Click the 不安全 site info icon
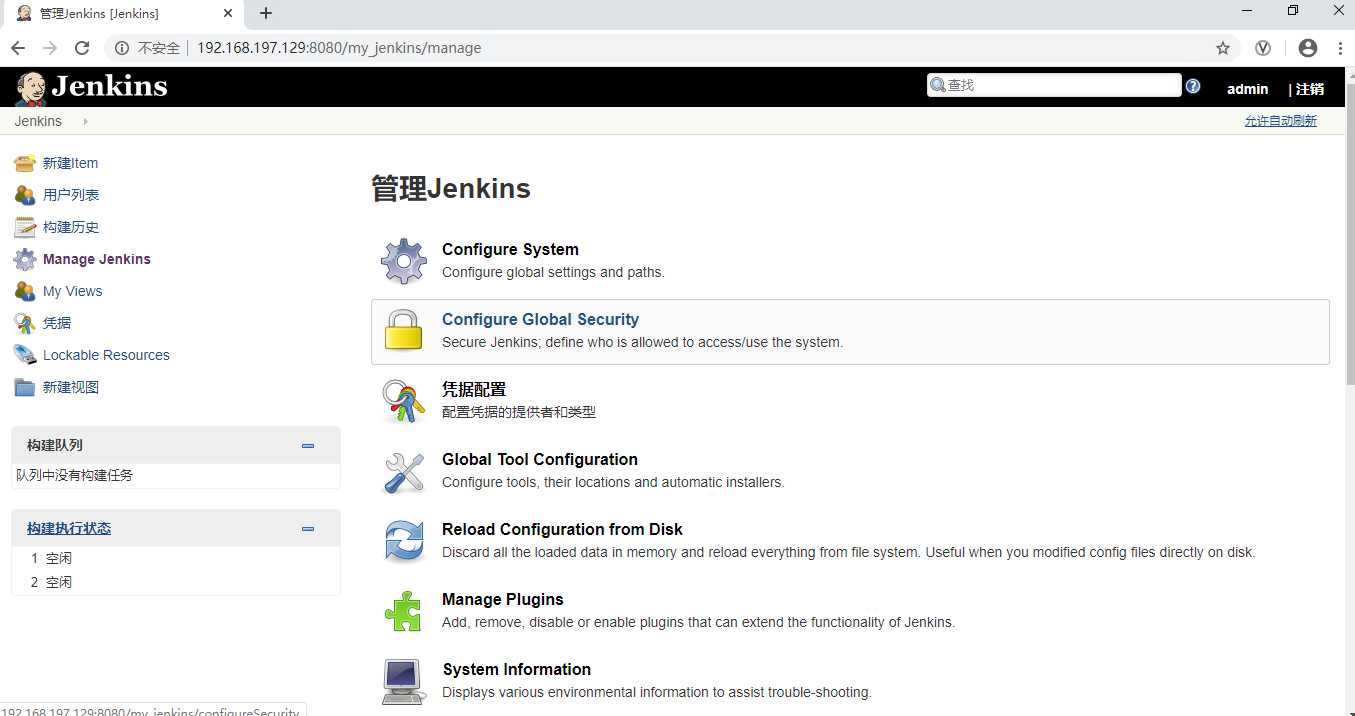The image size is (1355, 716). coord(122,48)
